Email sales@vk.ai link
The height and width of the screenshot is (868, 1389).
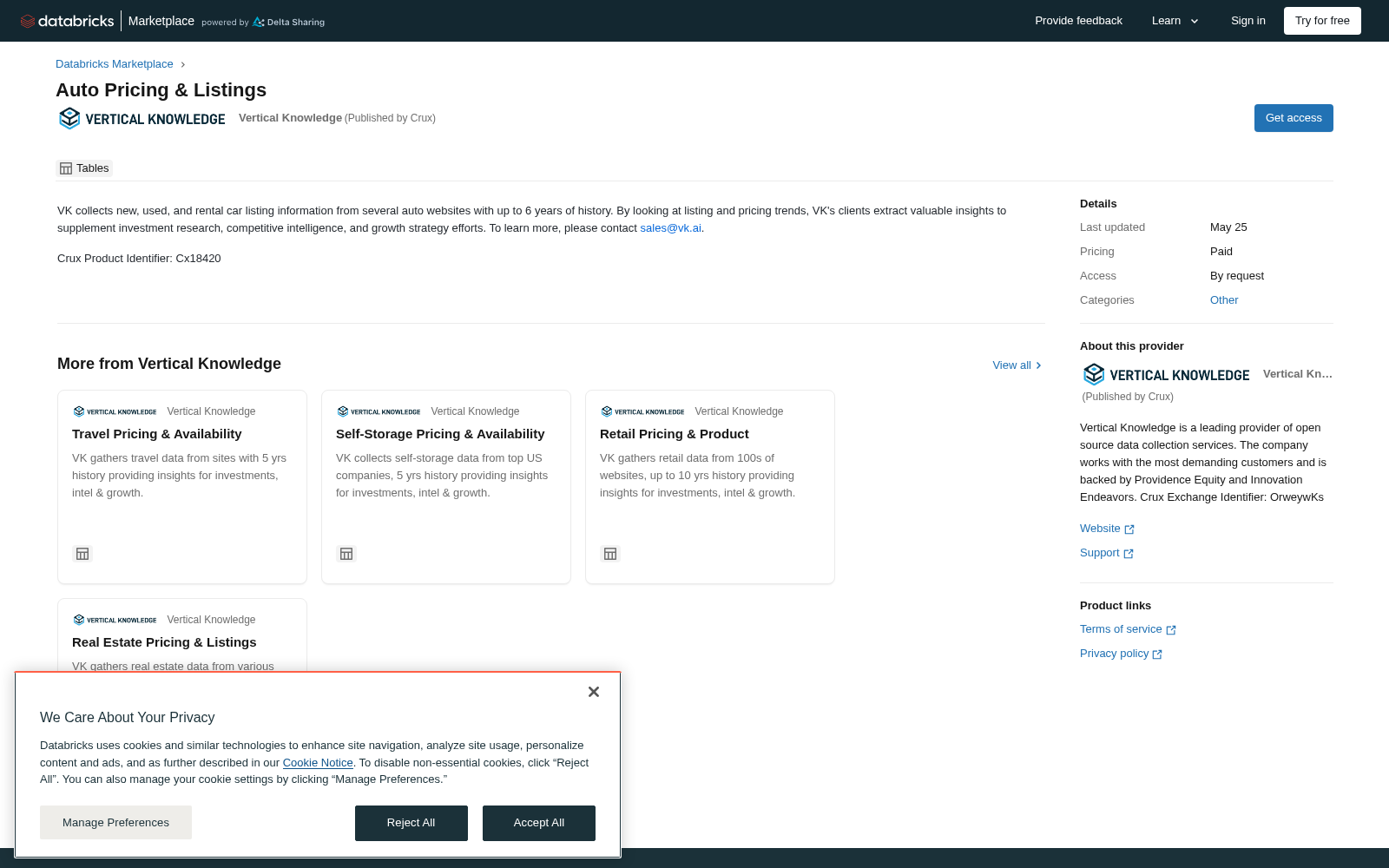coord(670,228)
